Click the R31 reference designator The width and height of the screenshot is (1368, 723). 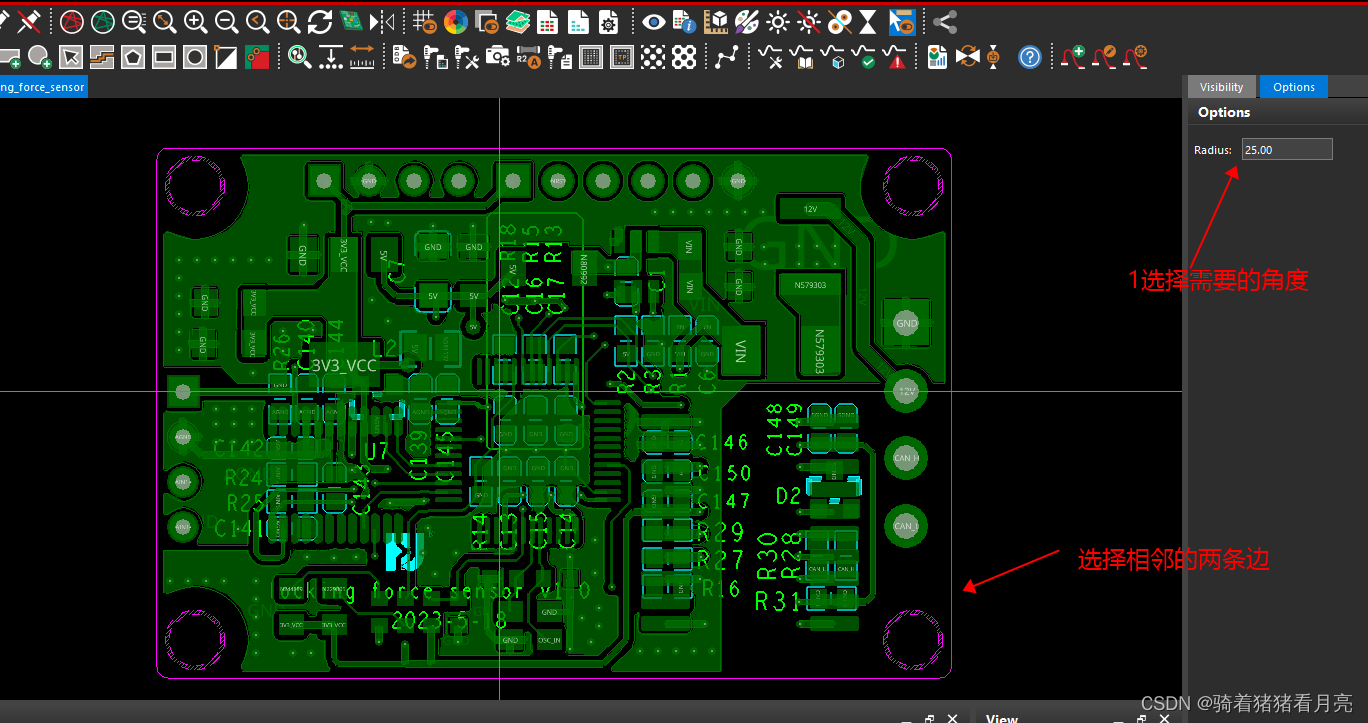[x=777, y=601]
